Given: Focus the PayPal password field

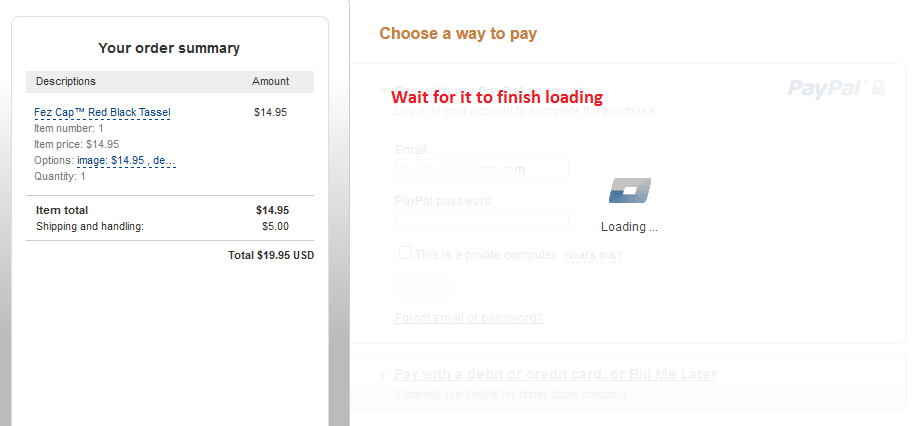Looking at the screenshot, I should click(481, 220).
